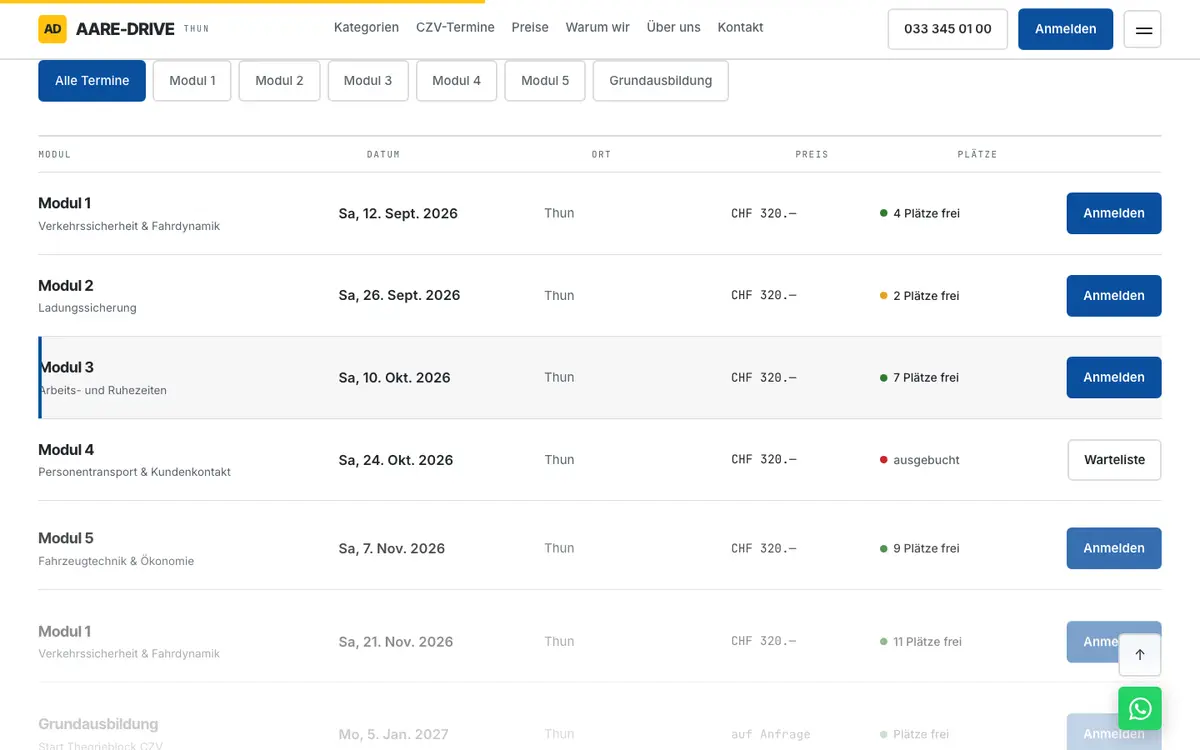The image size is (1200, 750).
Task: Open the Warum wir nav link
Action: click(598, 28)
